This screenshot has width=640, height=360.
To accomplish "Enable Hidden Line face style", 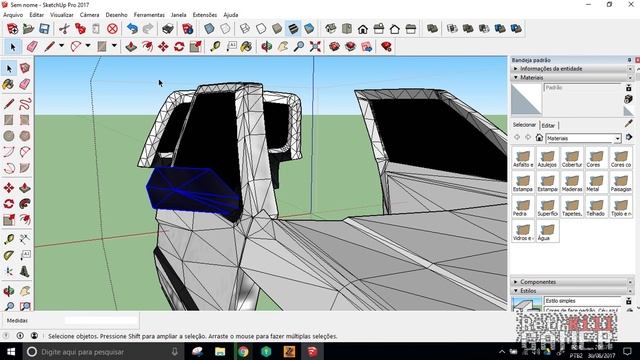I will point(261,29).
